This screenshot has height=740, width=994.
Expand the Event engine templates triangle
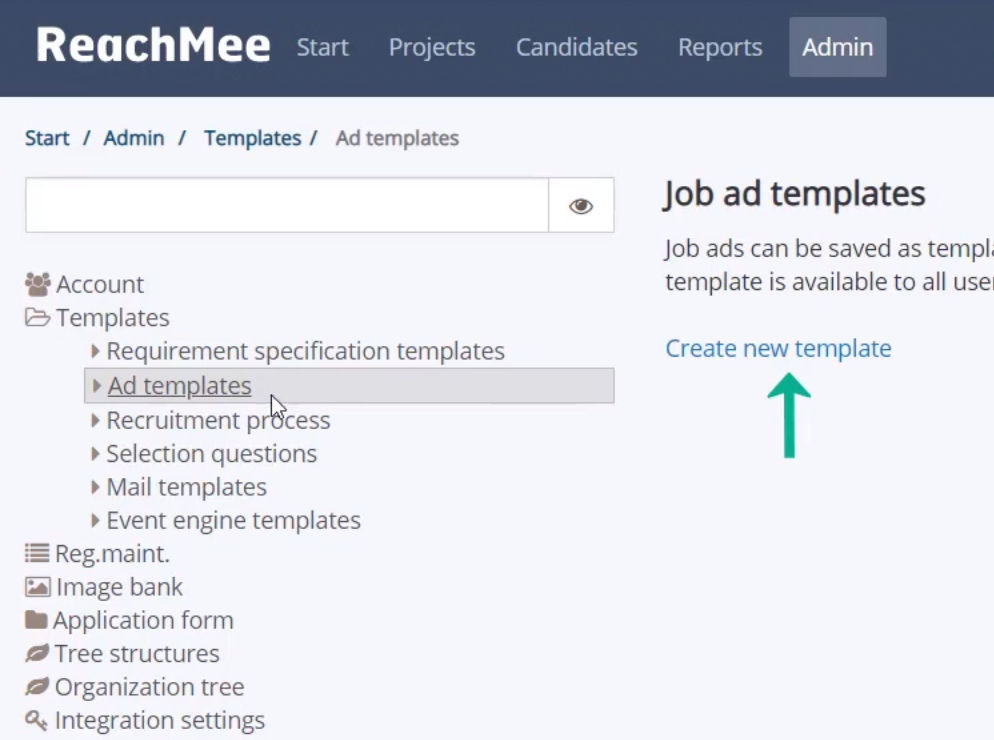tap(95, 520)
